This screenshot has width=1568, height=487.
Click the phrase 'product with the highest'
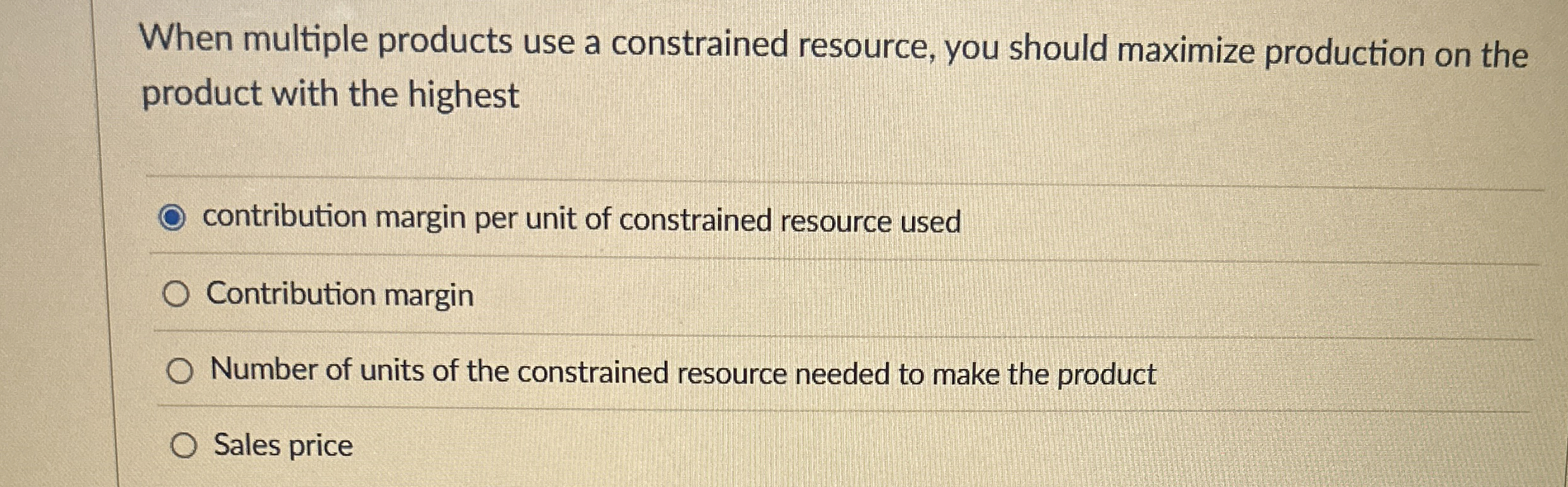tap(331, 94)
